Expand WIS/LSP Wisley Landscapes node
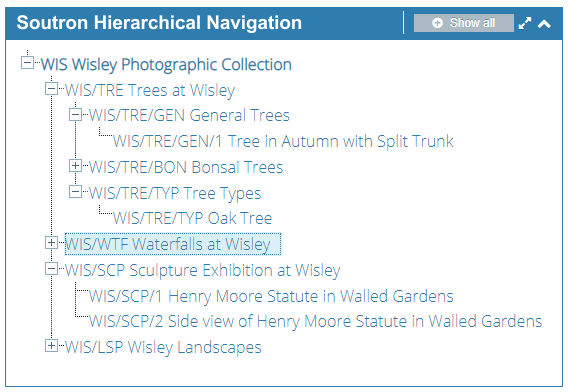 (x=52, y=346)
